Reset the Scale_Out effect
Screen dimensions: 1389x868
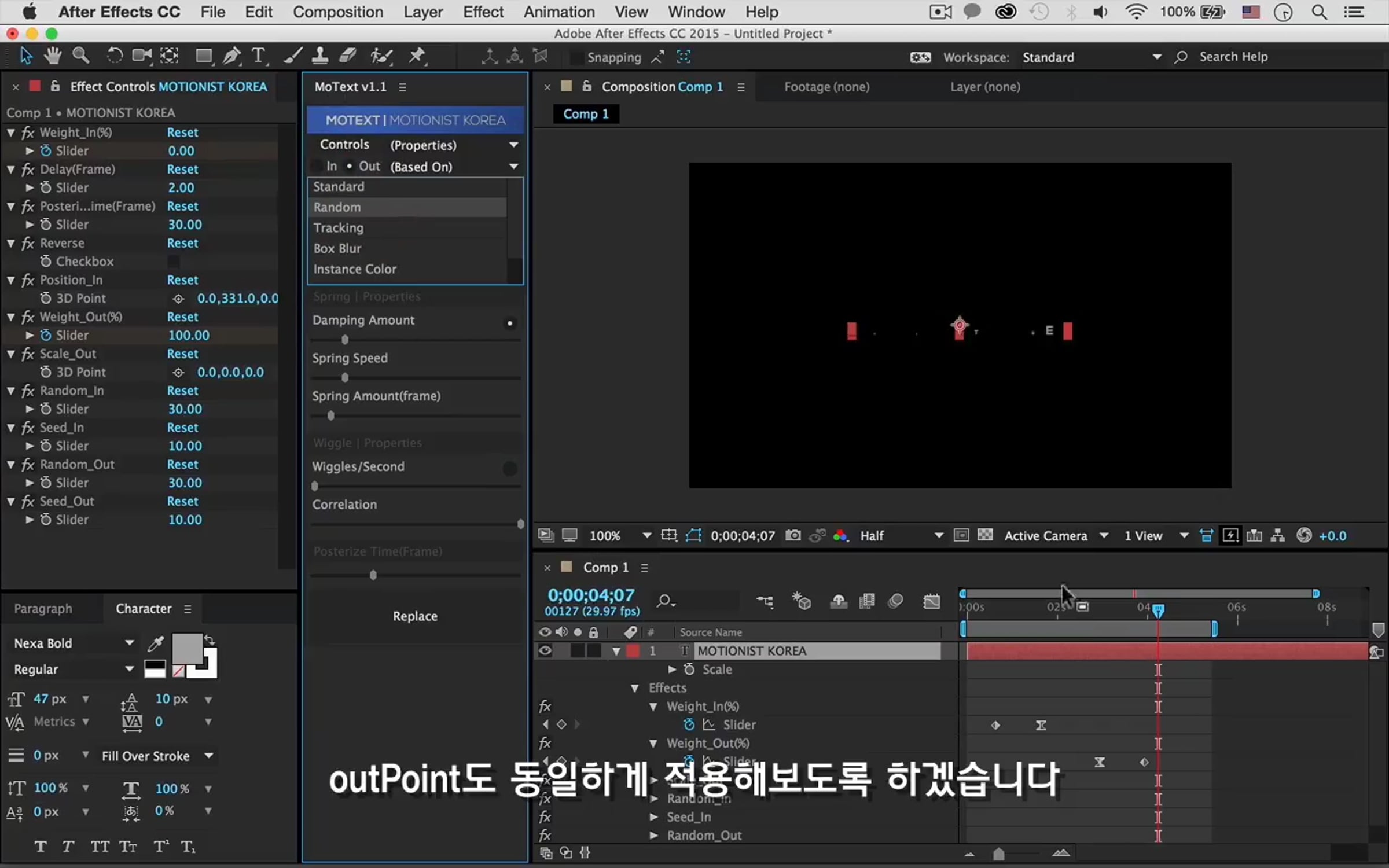[x=182, y=354]
